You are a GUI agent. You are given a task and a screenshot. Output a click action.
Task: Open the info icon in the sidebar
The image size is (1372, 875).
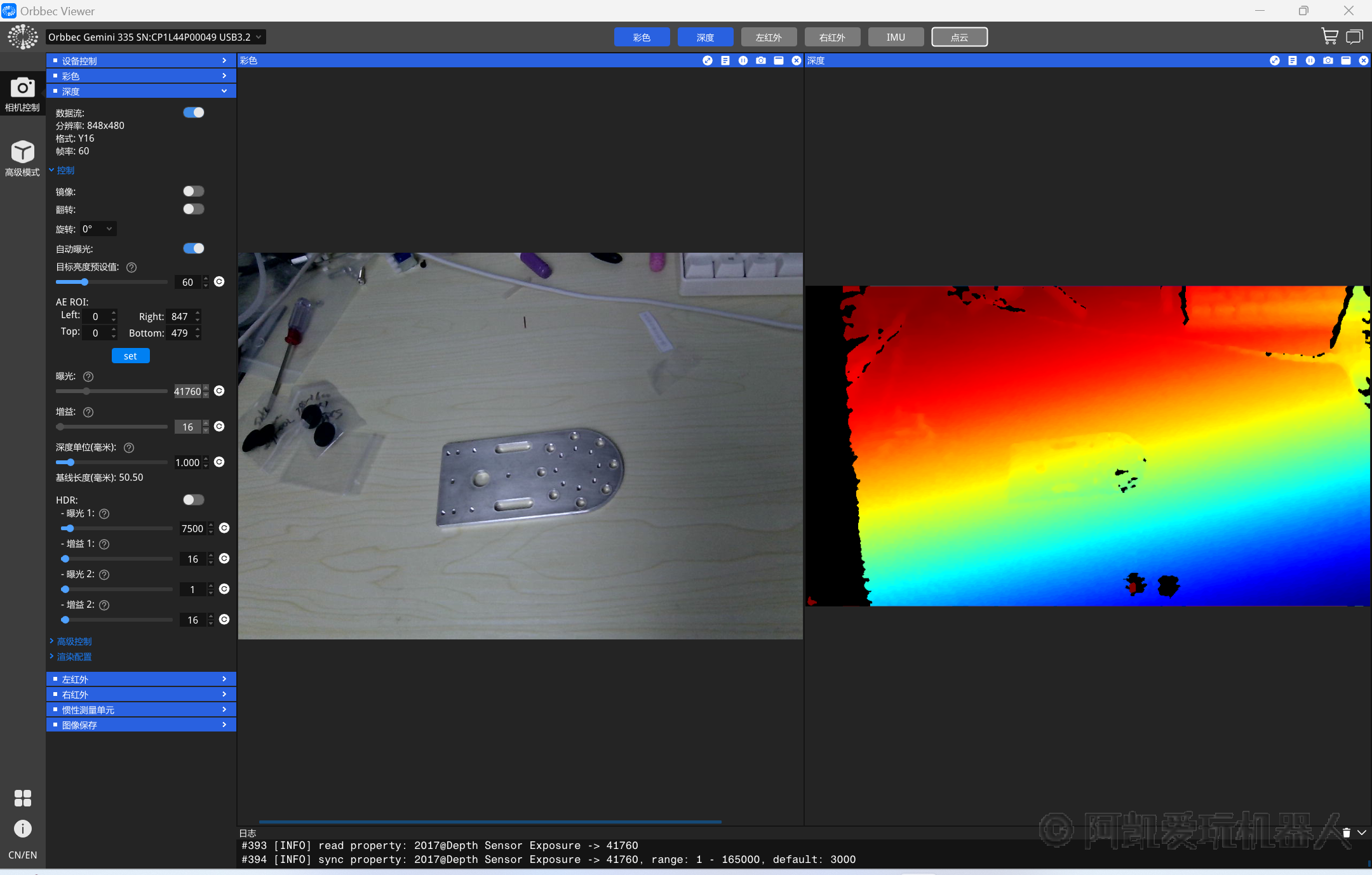22,829
